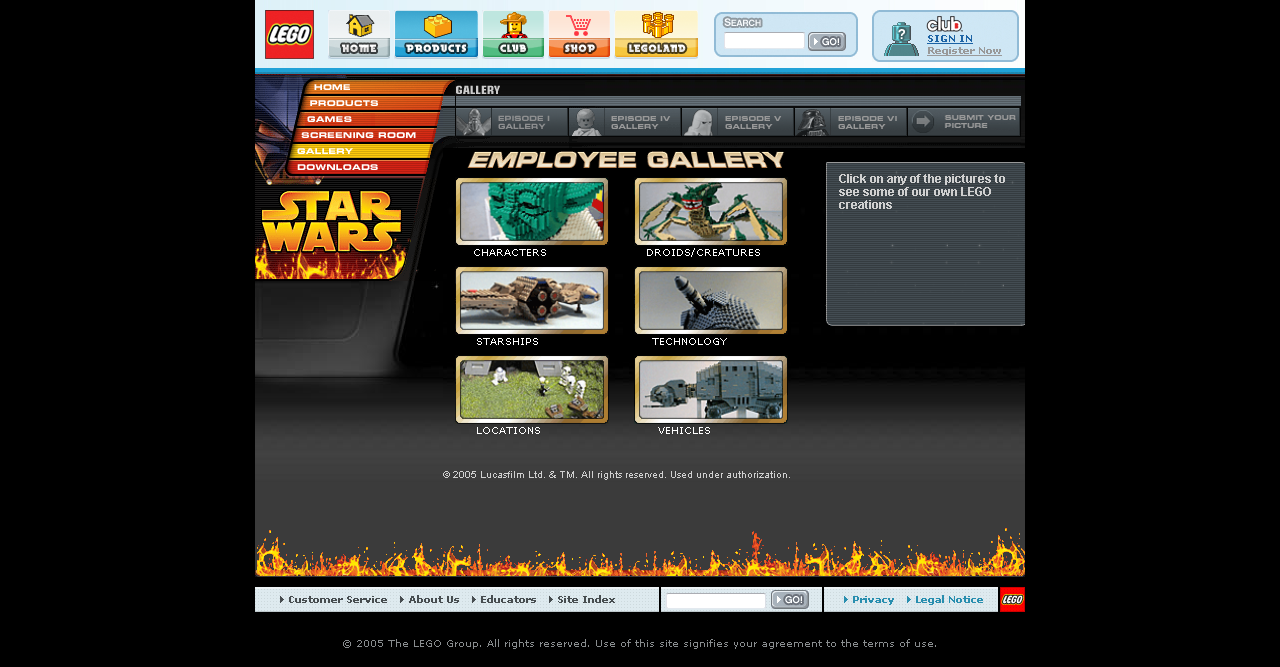The image size is (1280, 667).
Task: Switch to the Episode IV Gallery tab
Action: (625, 122)
